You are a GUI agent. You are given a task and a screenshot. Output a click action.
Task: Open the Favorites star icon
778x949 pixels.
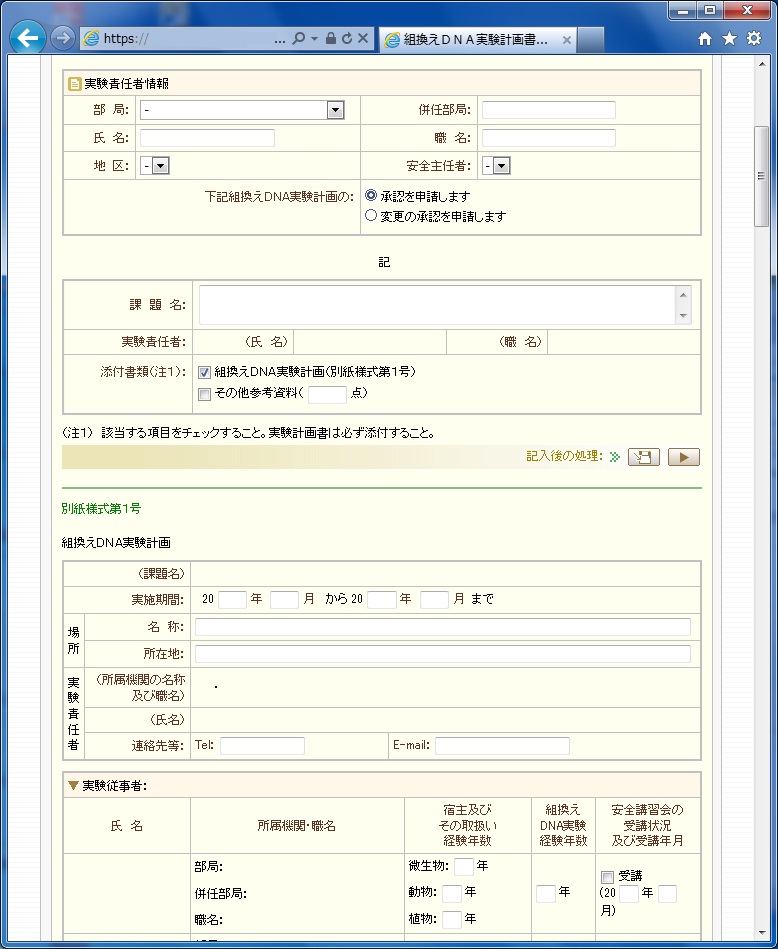[730, 39]
